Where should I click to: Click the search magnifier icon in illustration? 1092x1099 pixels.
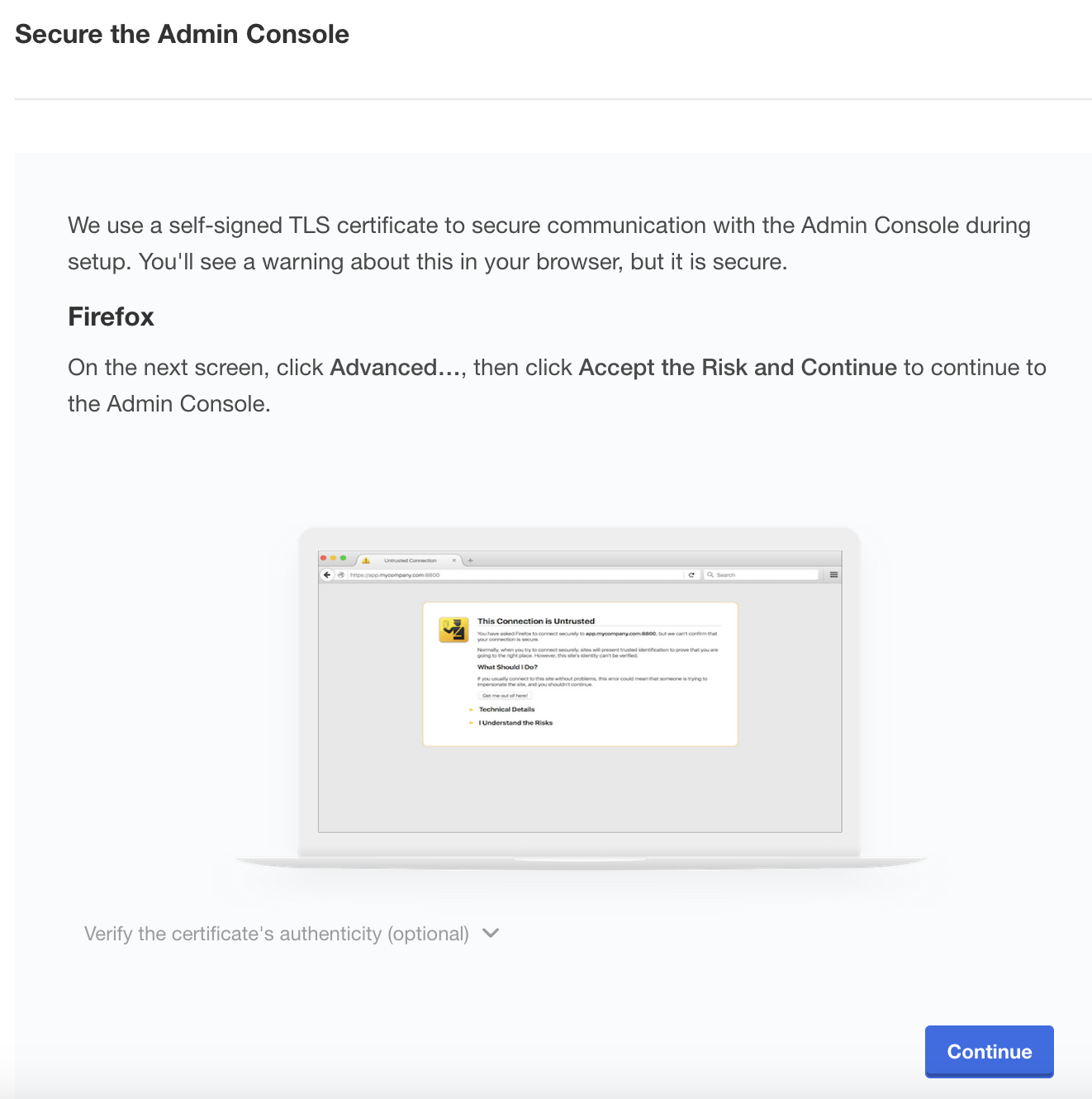coord(710,574)
